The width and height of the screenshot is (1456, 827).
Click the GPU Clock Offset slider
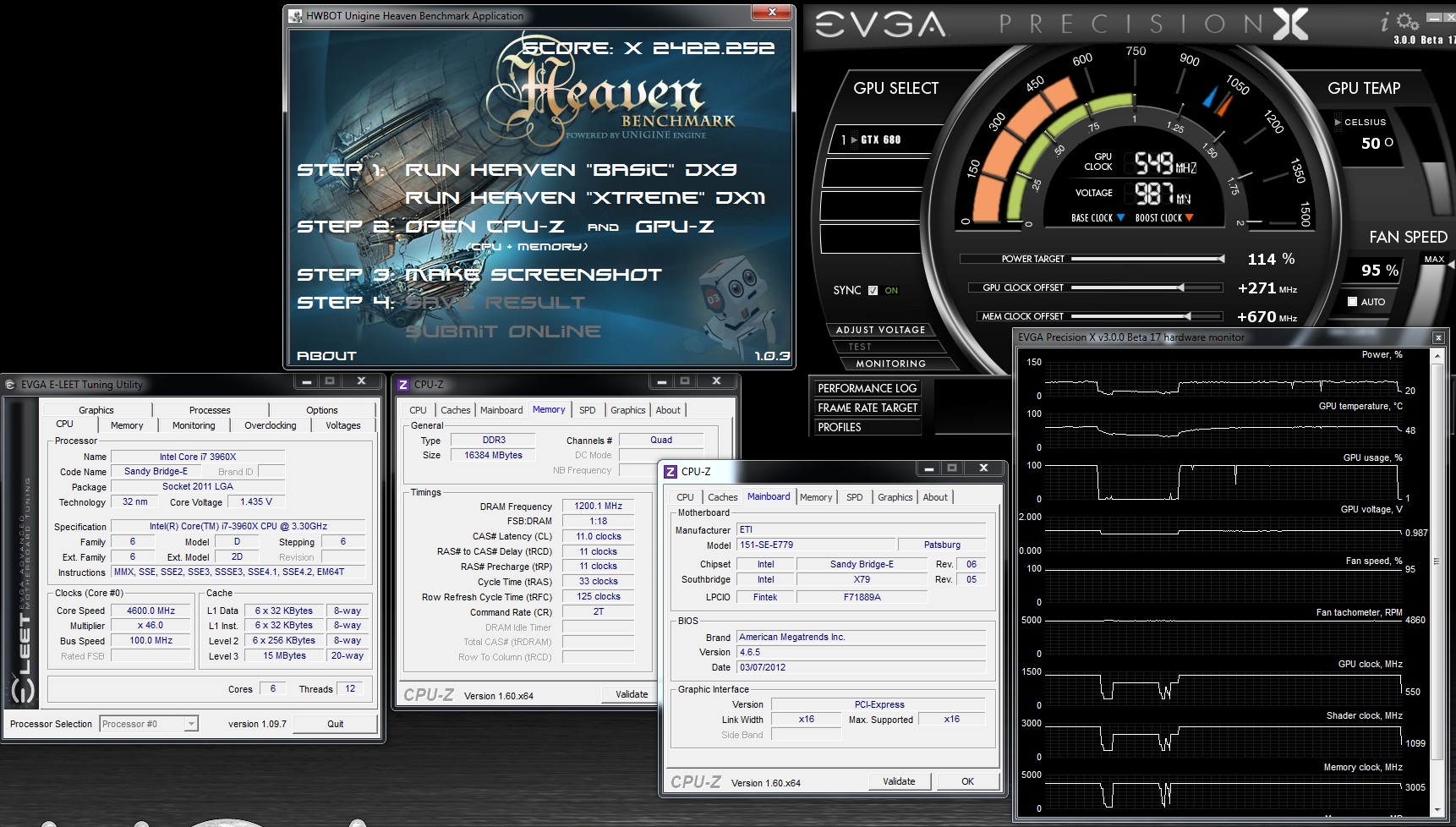(1147, 288)
